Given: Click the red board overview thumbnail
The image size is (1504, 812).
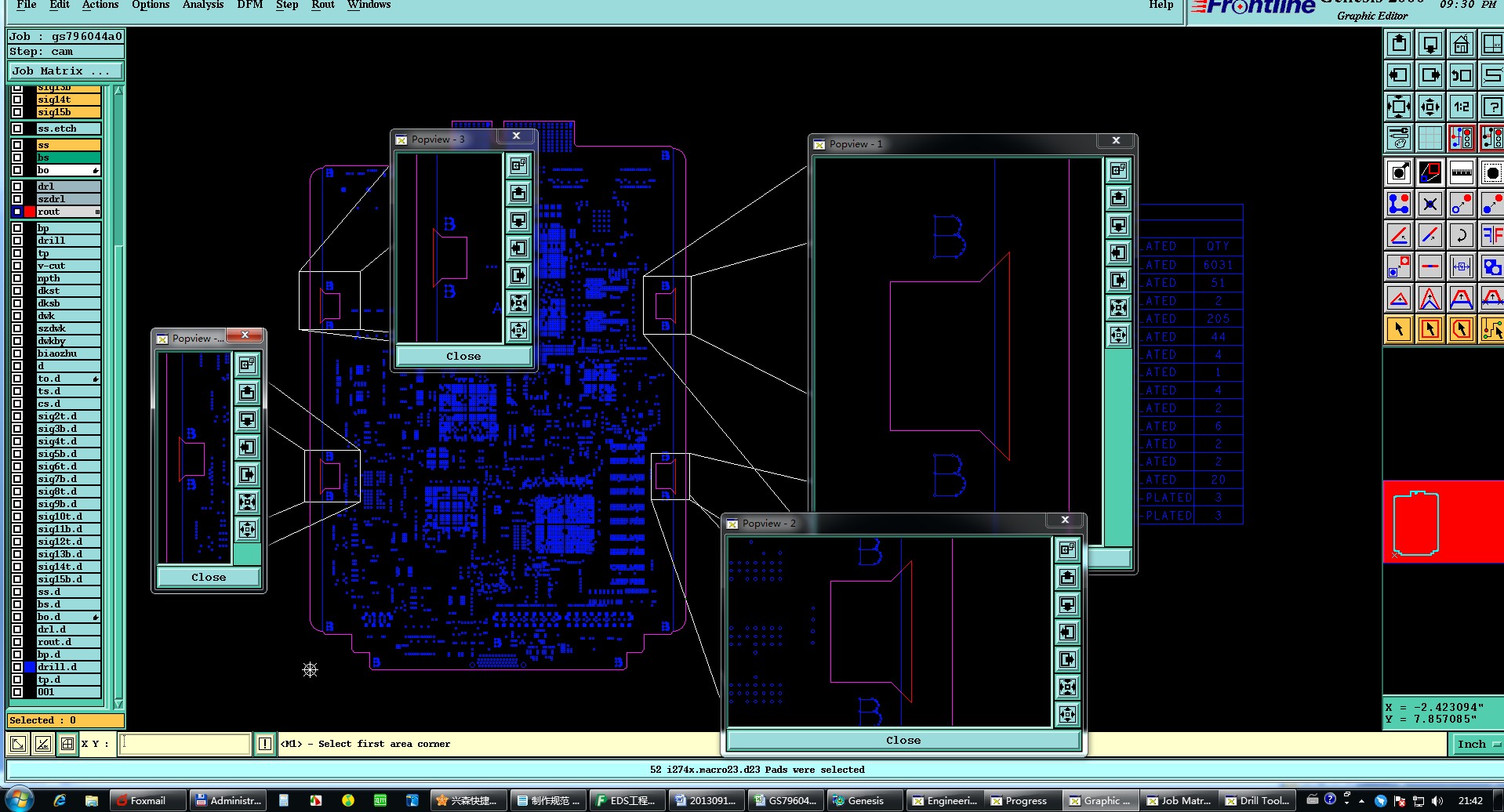Looking at the screenshot, I should (x=1443, y=522).
